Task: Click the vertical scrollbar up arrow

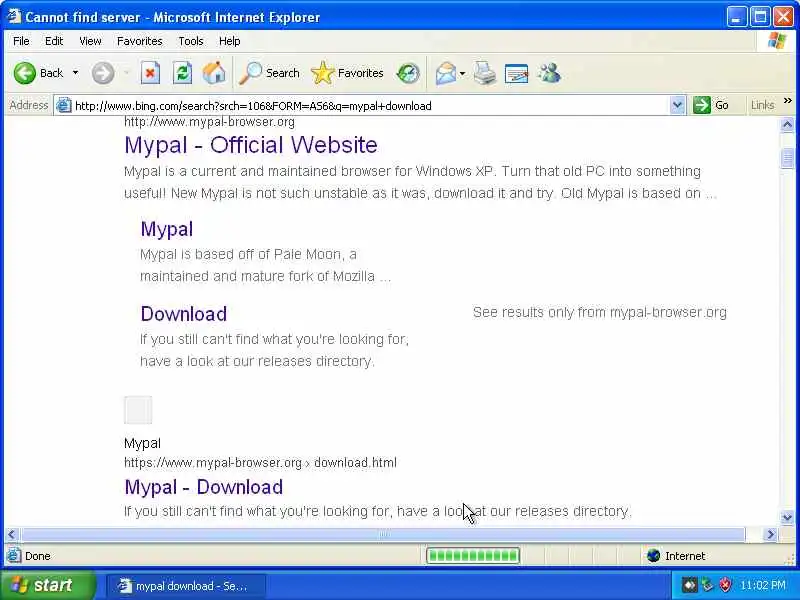Action: 787,124
